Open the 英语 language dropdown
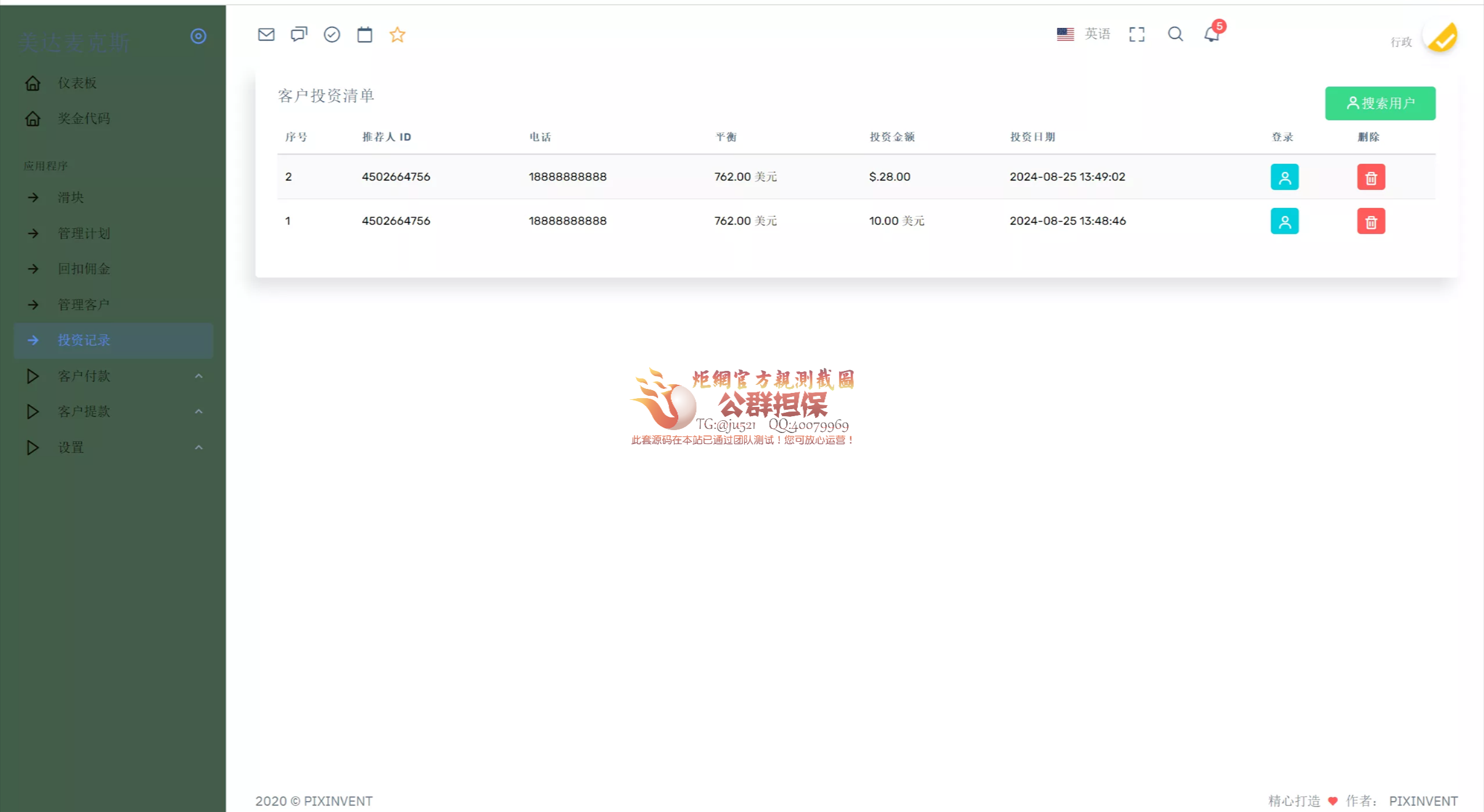Screen dimensions: 1484x812 (1097, 33)
